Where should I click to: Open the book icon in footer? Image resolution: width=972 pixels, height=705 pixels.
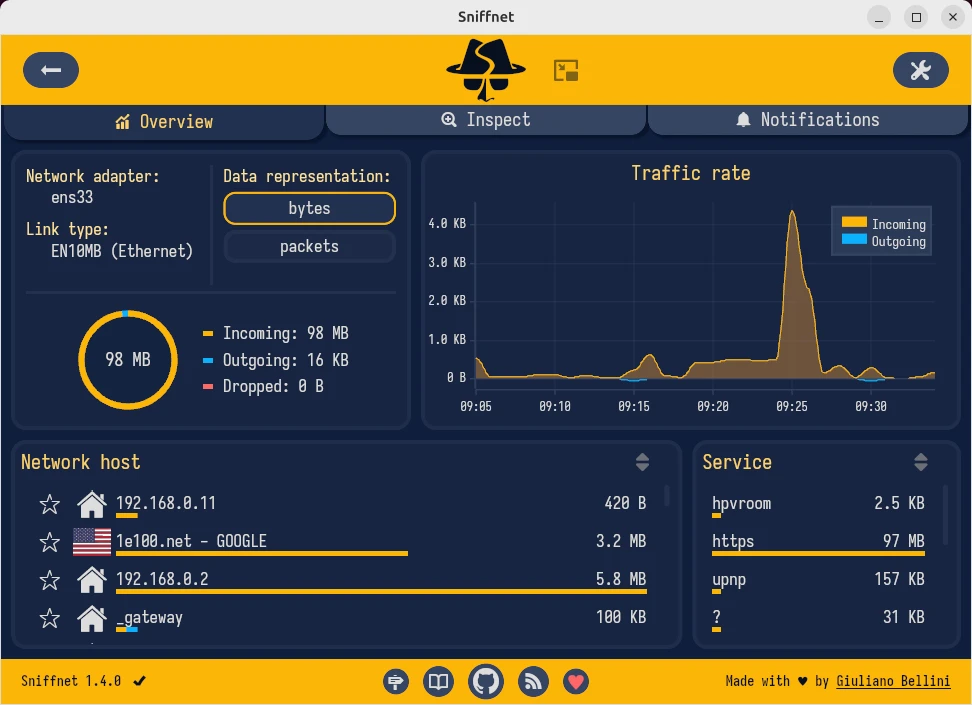click(438, 681)
